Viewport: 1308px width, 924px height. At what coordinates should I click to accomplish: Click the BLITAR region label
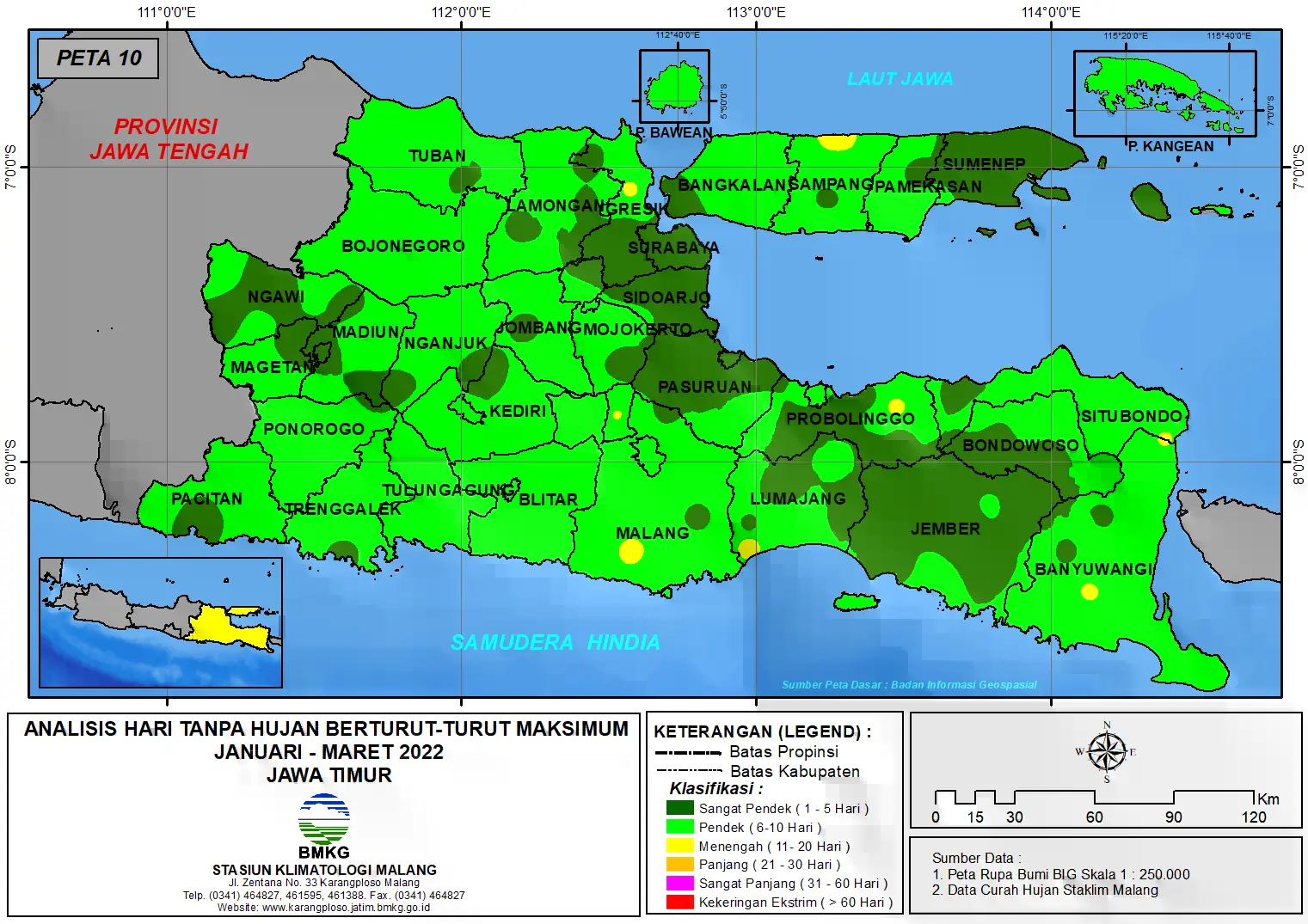pos(549,500)
